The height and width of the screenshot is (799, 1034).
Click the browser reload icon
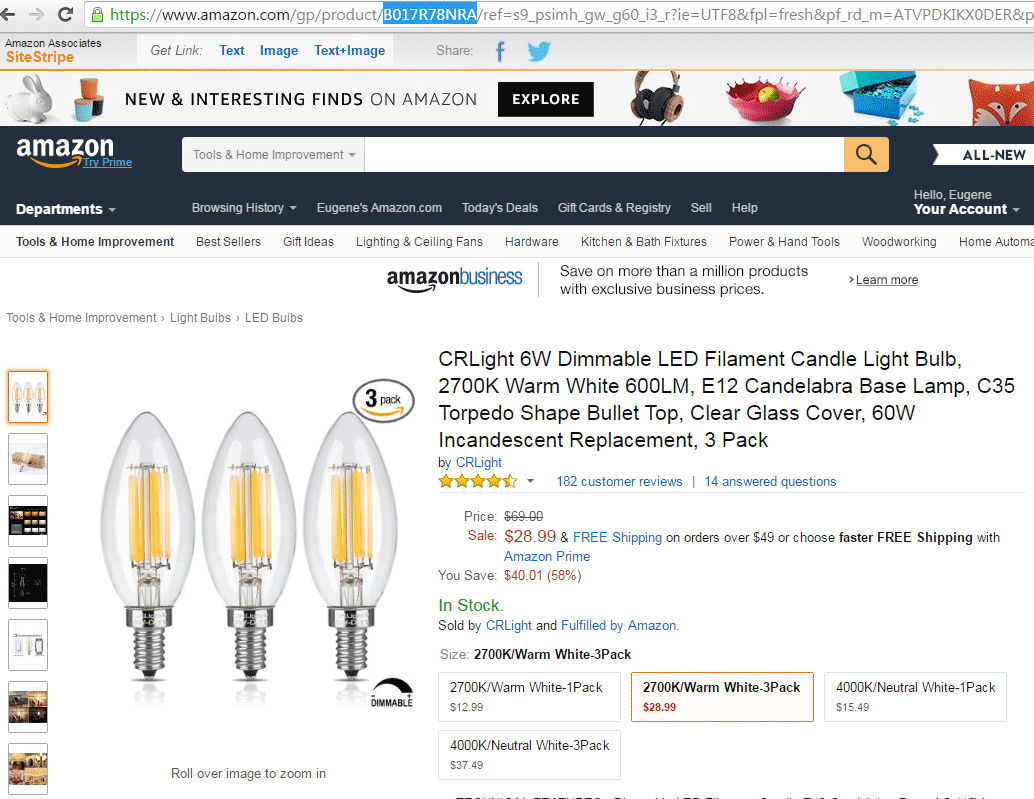(65, 14)
